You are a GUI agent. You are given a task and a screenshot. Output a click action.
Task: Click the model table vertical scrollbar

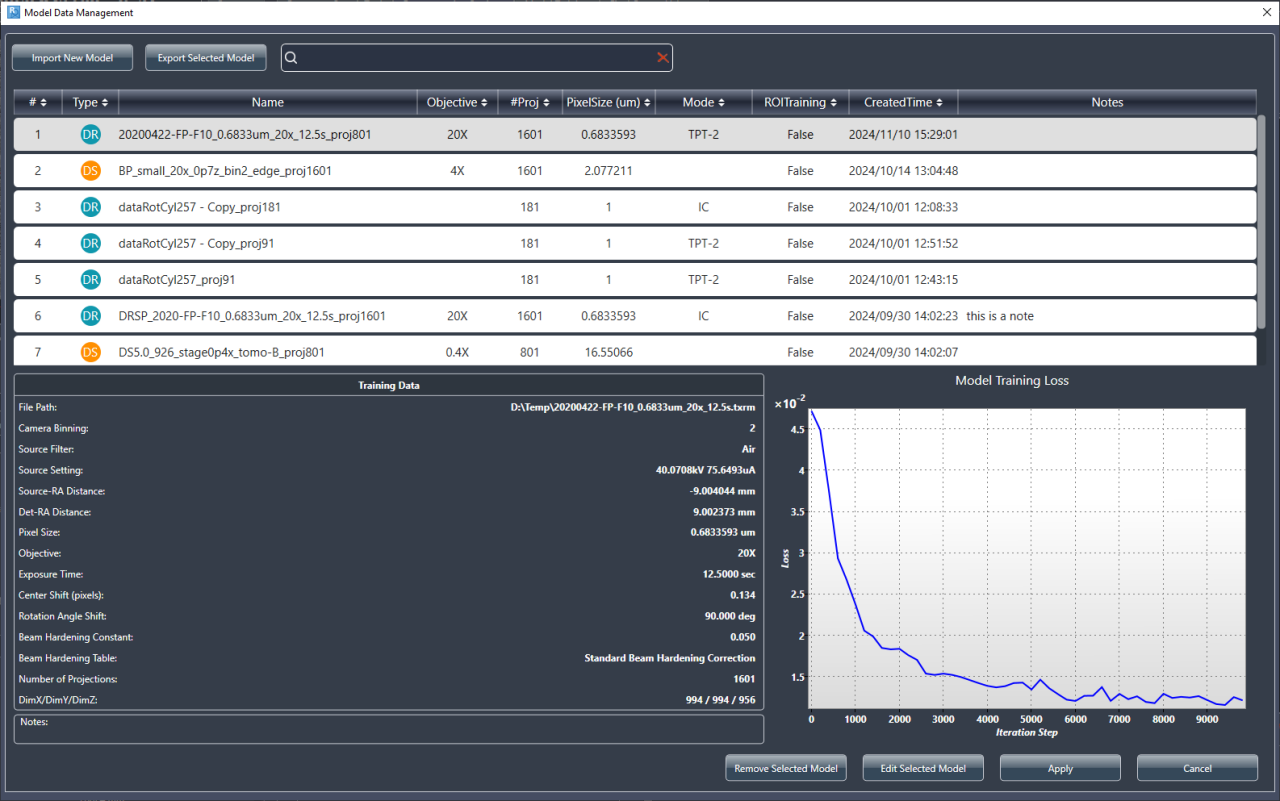point(1260,220)
